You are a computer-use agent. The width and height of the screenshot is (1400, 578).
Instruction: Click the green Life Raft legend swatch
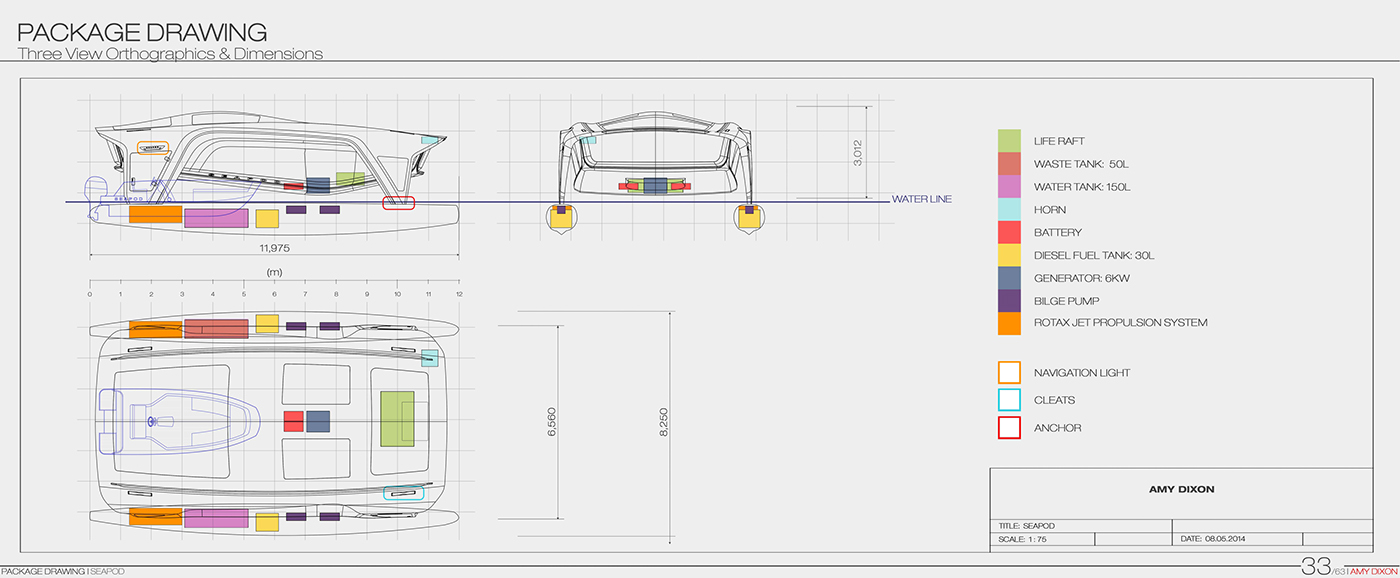coord(1009,141)
